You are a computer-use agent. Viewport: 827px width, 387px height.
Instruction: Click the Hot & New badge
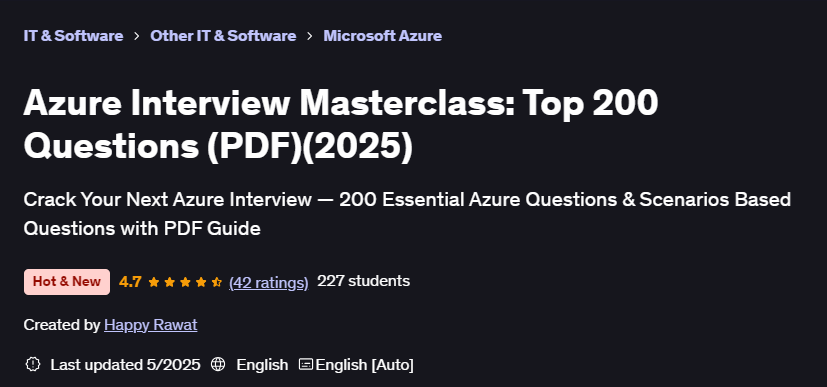pos(67,282)
